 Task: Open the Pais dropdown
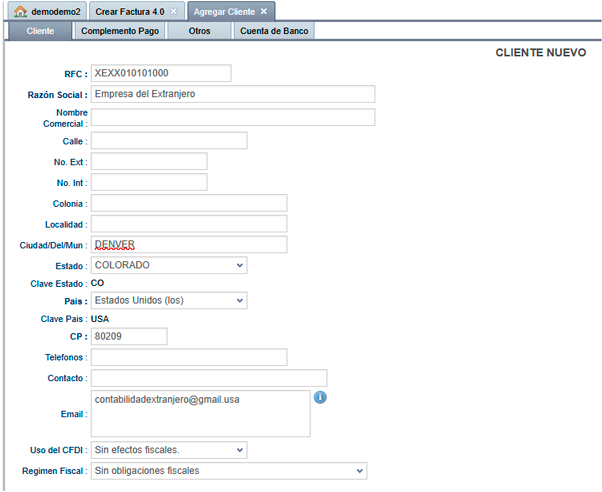[x=168, y=300]
